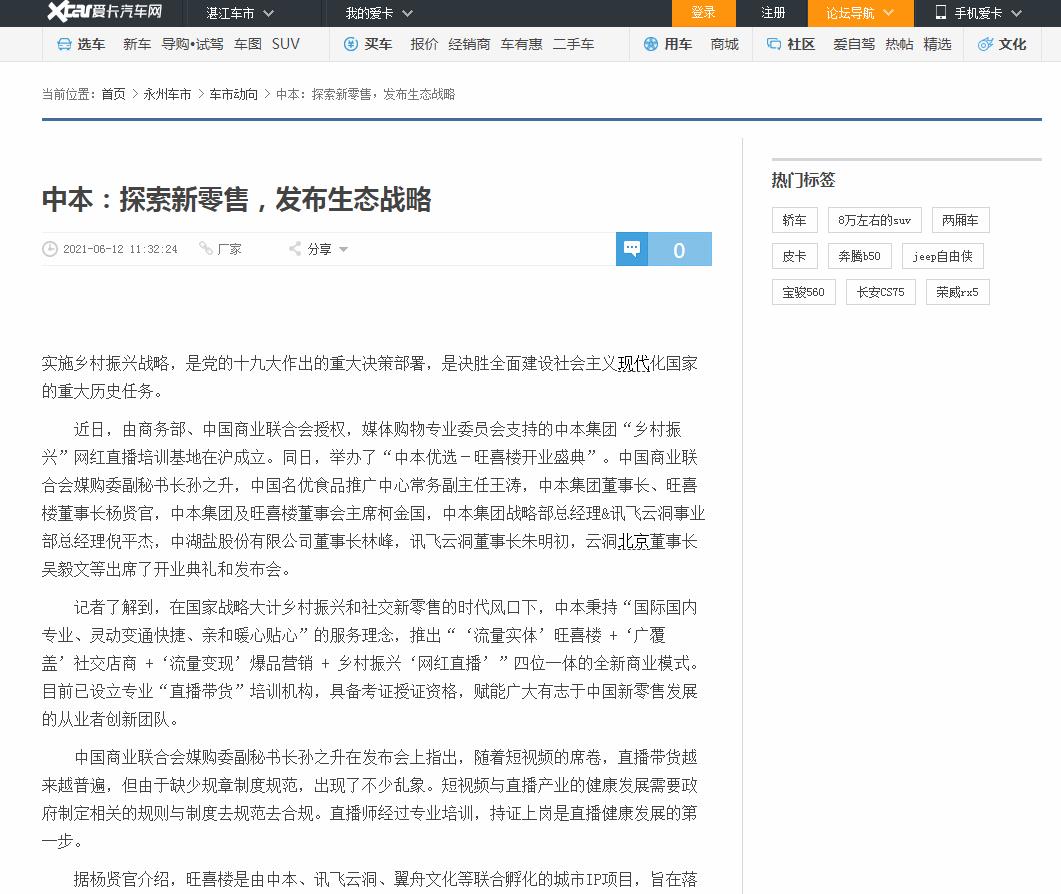Click the icon beside 文化
Viewport: 1061px width, 894px height.
click(985, 44)
